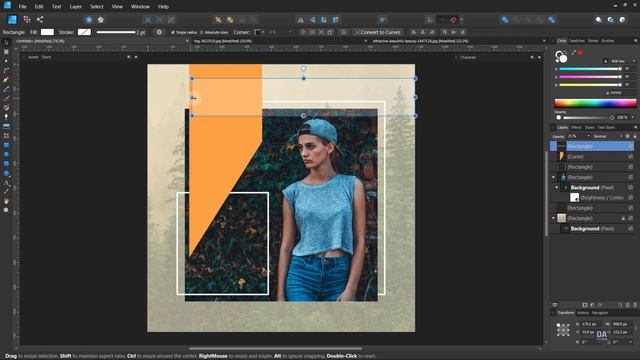The width and height of the screenshot is (640, 360).
Task: Open the File menu
Action: [22, 7]
